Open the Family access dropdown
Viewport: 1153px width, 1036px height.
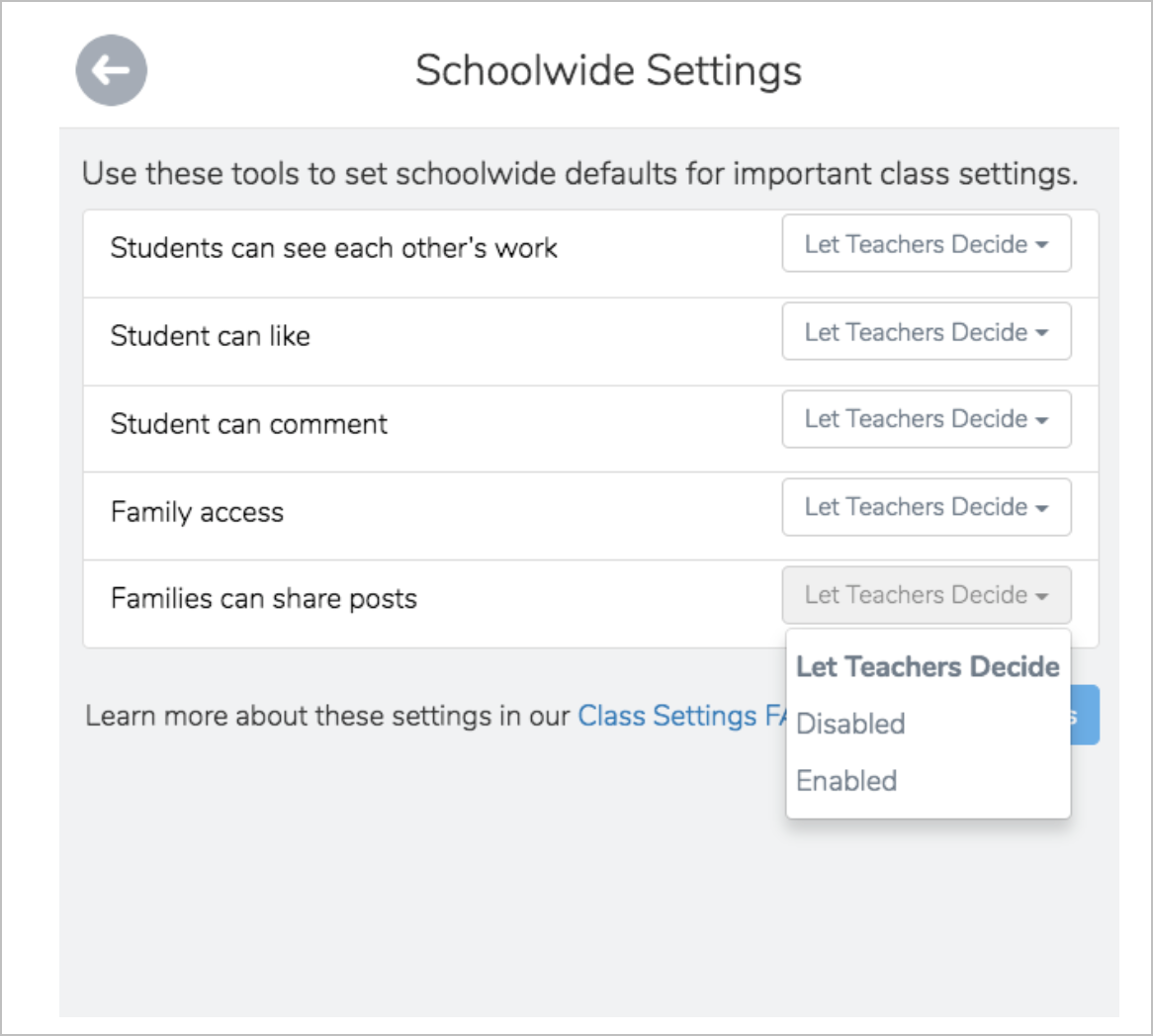click(926, 507)
